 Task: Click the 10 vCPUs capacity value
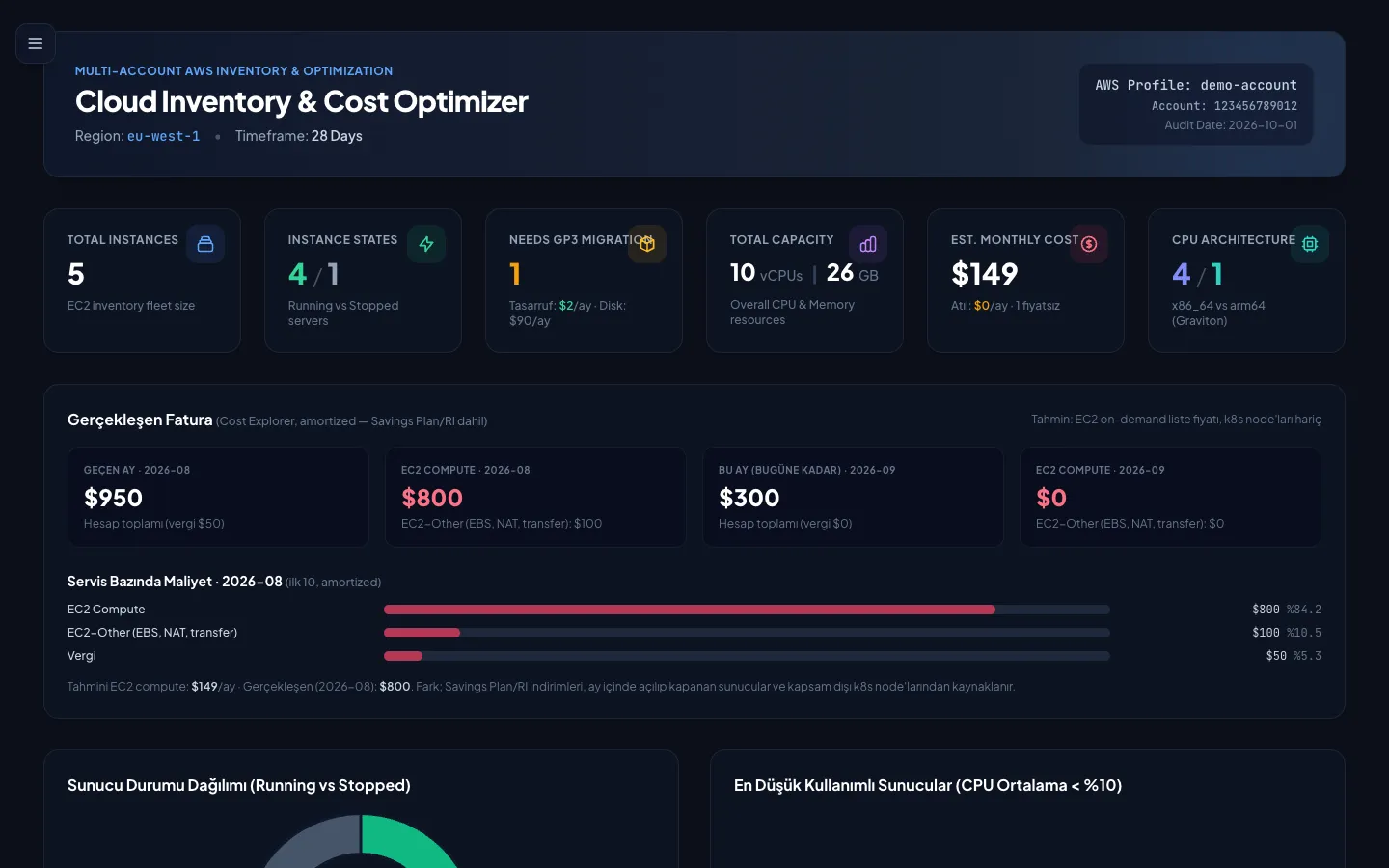tap(766, 274)
